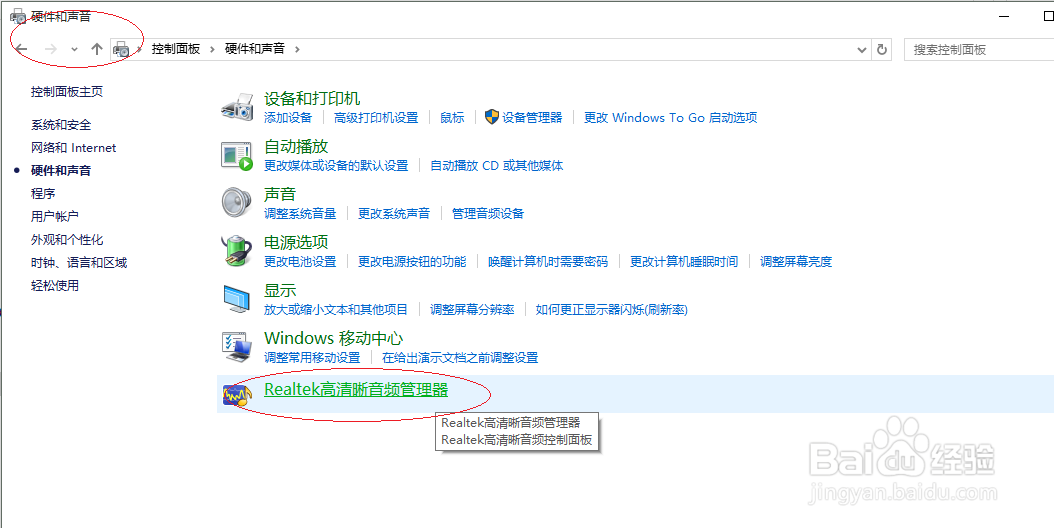
Task: Open 时钟、语言和区域 in sidebar
Action: coord(79,262)
